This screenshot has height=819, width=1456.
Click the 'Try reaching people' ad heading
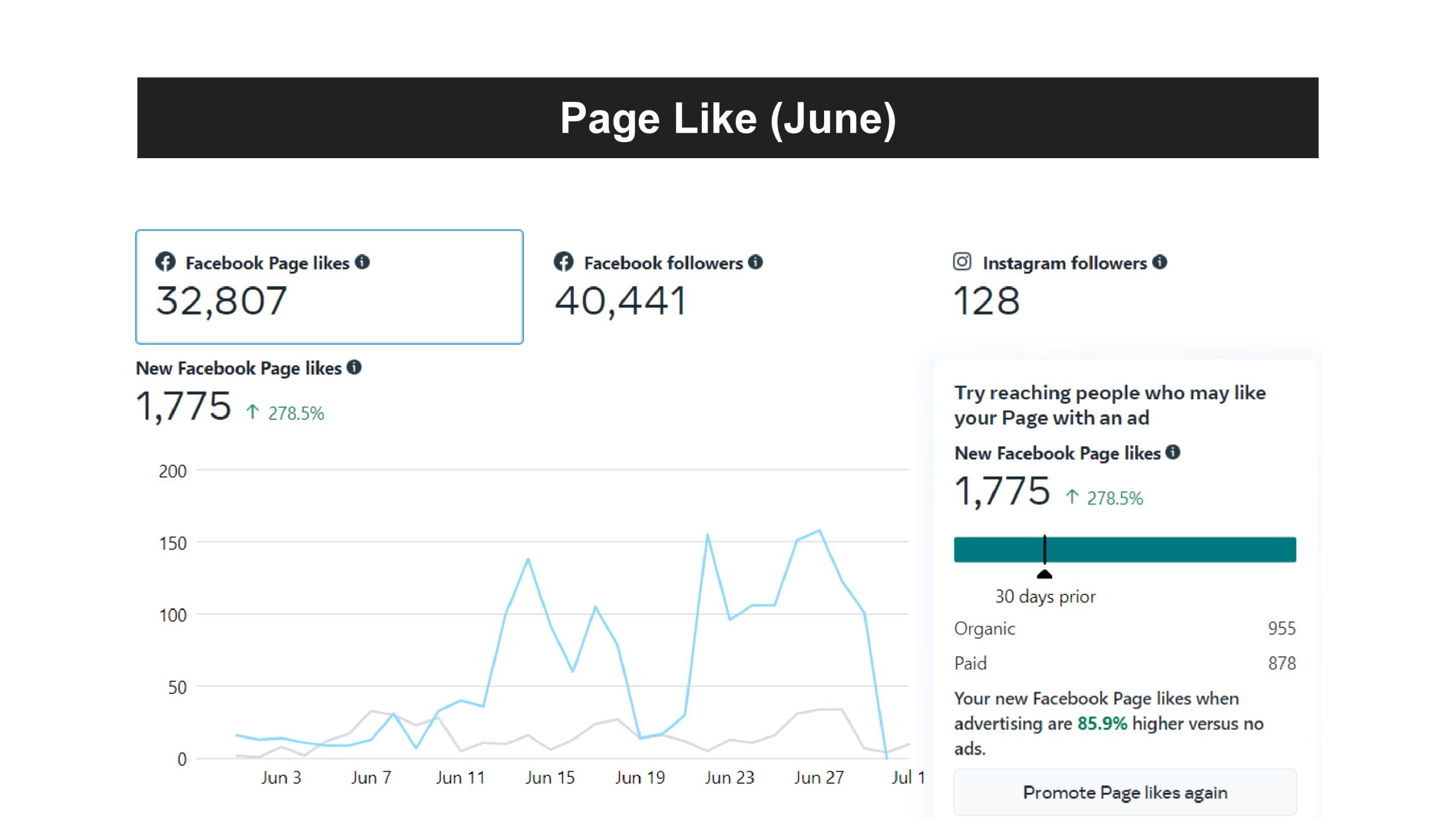[1110, 405]
